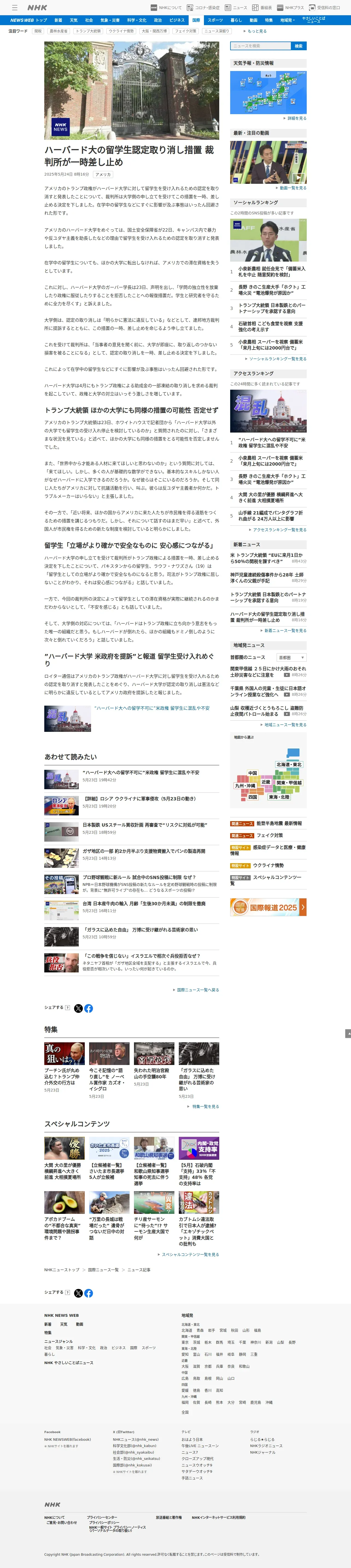This screenshot has width=351, height=1568.
Task: Click scroll-to-top arrow at right edge
Action: pyautogui.click(x=348, y=1034)
